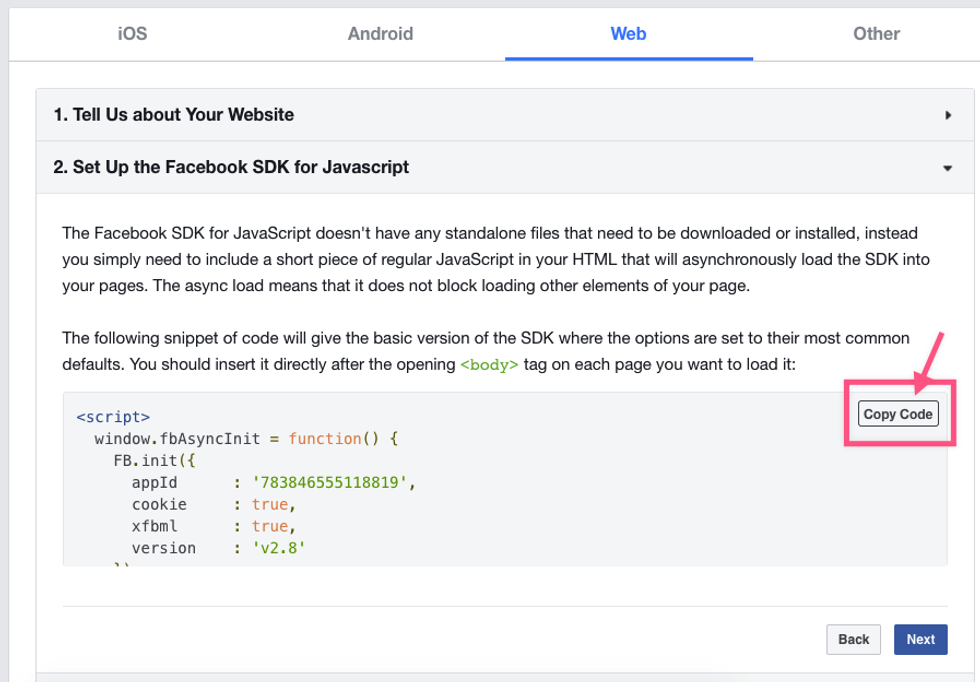
Task: Collapse section 2 using the down arrow
Action: coord(947,168)
